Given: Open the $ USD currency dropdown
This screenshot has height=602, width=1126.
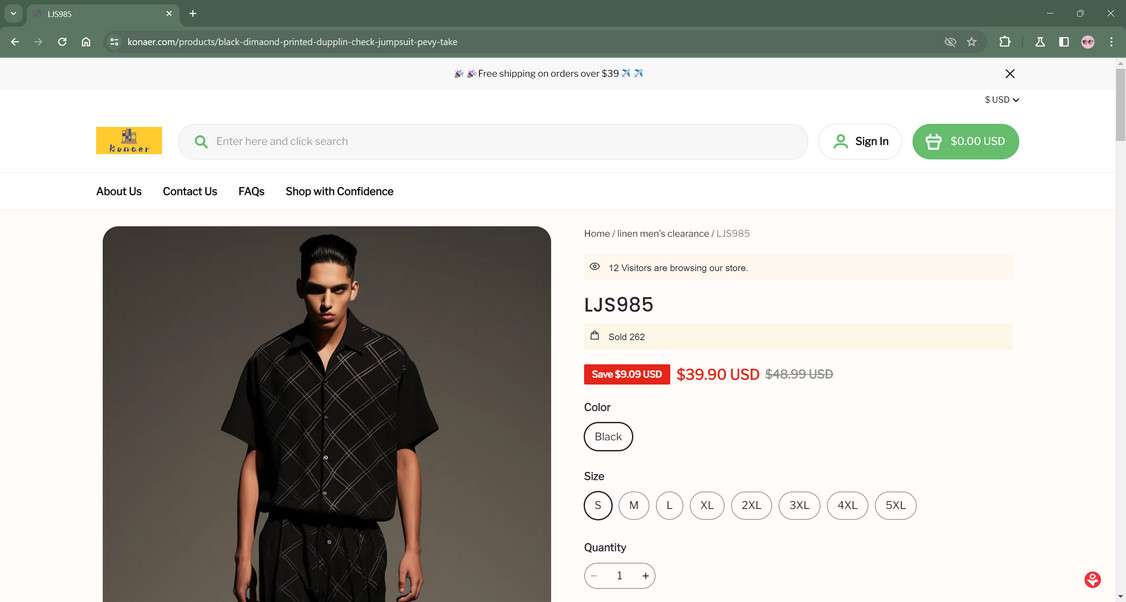Looking at the screenshot, I should tap(999, 99).
